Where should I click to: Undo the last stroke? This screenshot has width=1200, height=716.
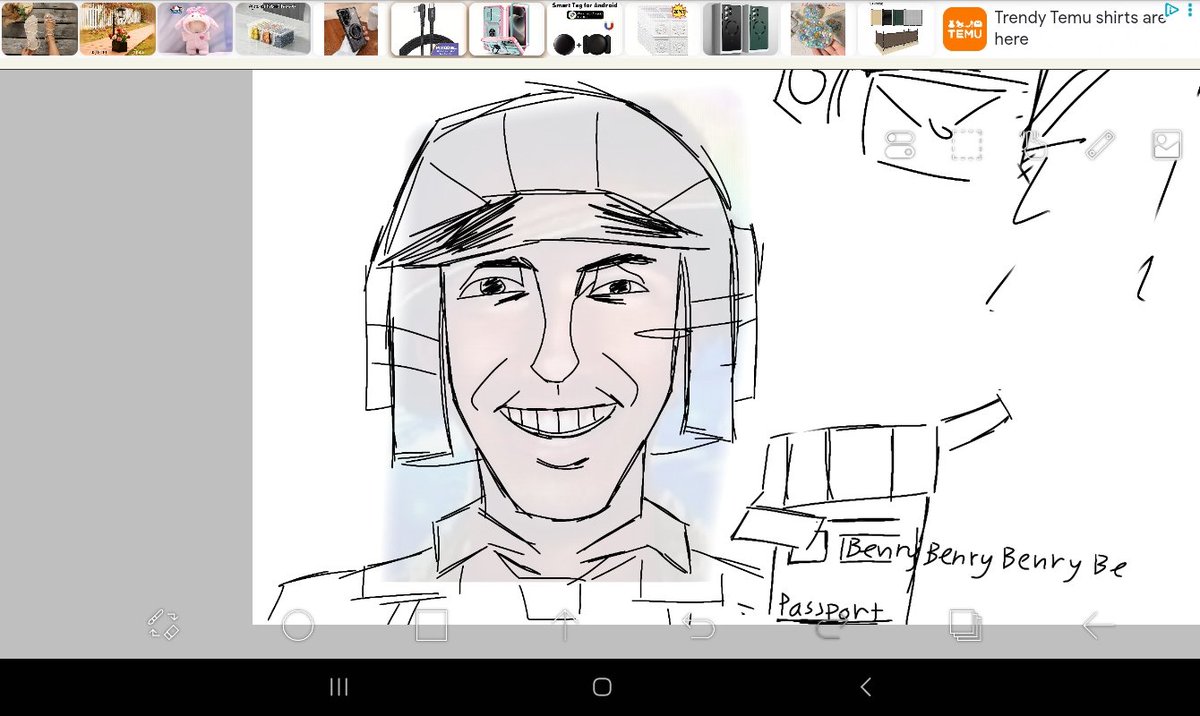coord(698,626)
